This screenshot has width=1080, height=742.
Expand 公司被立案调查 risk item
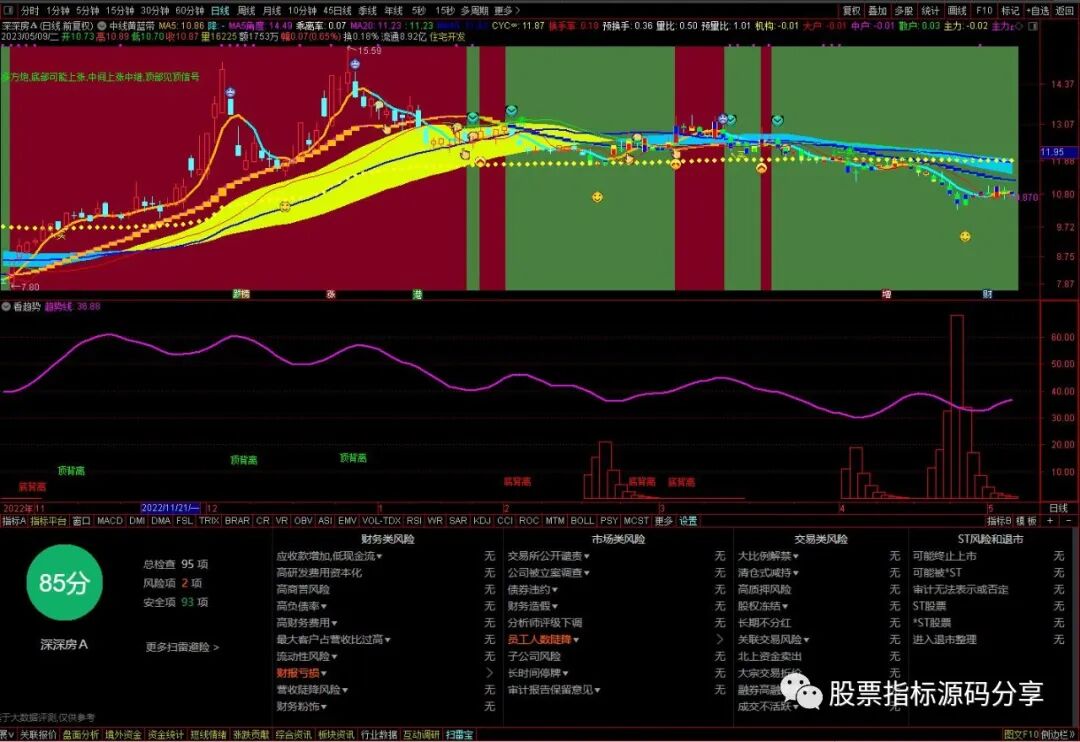548,573
